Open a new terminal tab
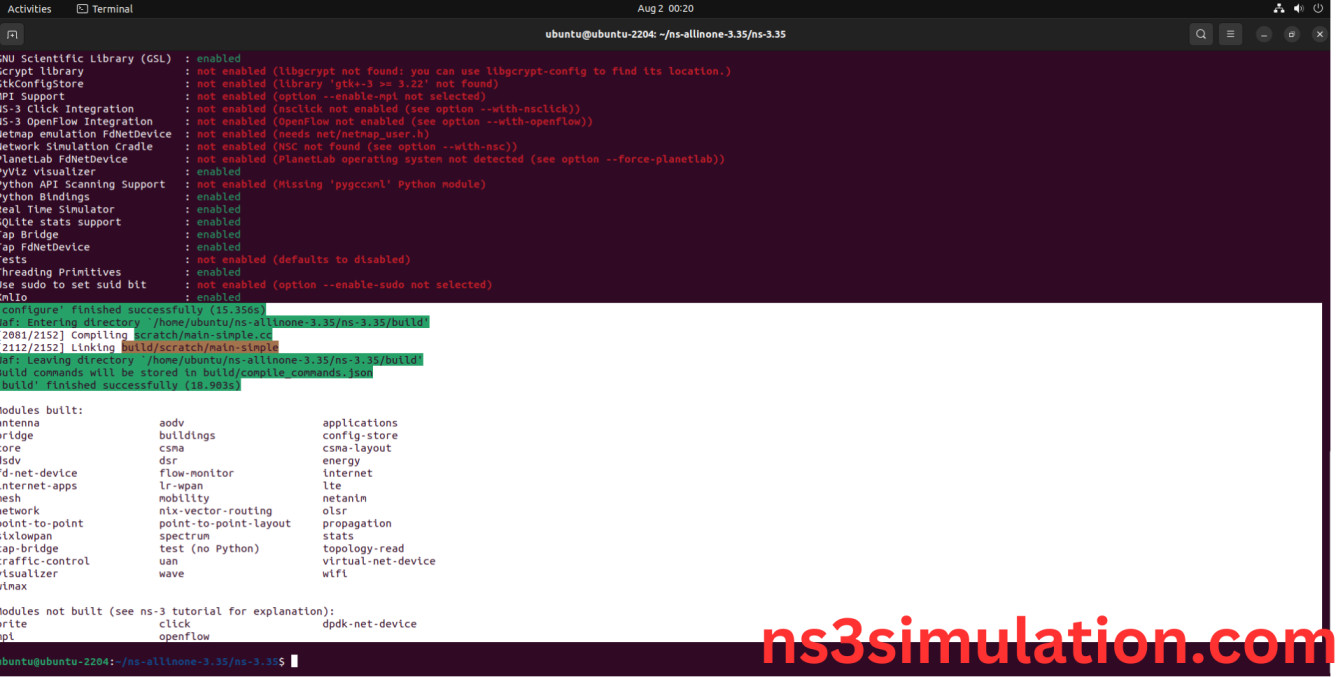The width and height of the screenshot is (1343, 677). (x=12, y=34)
